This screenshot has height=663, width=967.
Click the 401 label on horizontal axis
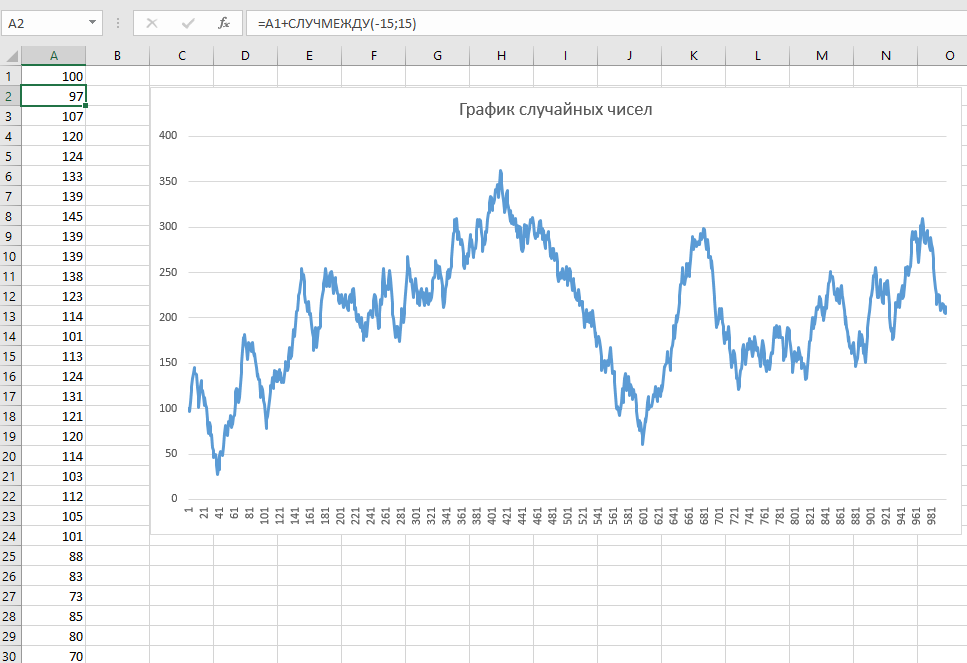click(492, 516)
